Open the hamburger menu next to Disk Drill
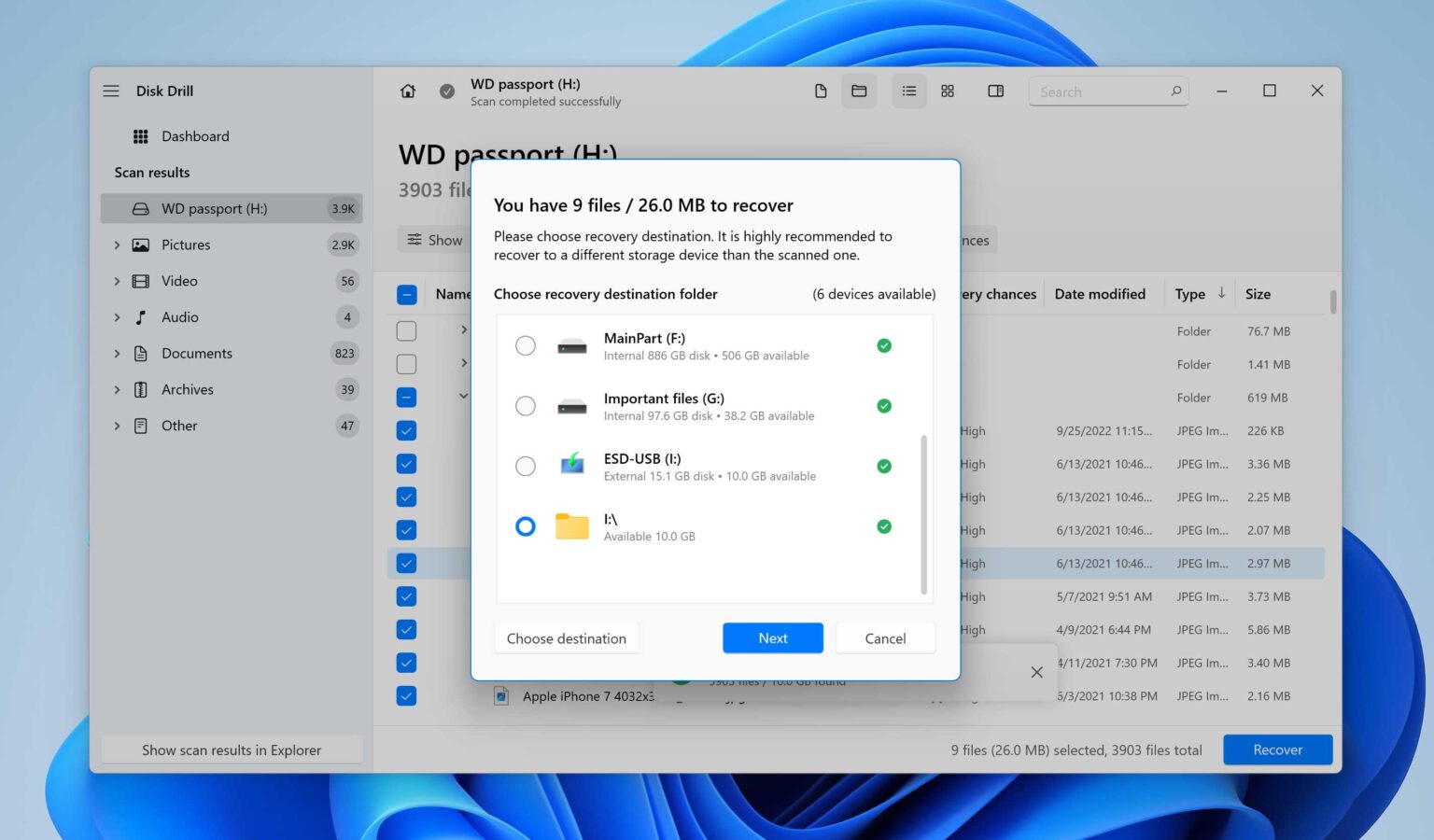 pyautogui.click(x=111, y=91)
